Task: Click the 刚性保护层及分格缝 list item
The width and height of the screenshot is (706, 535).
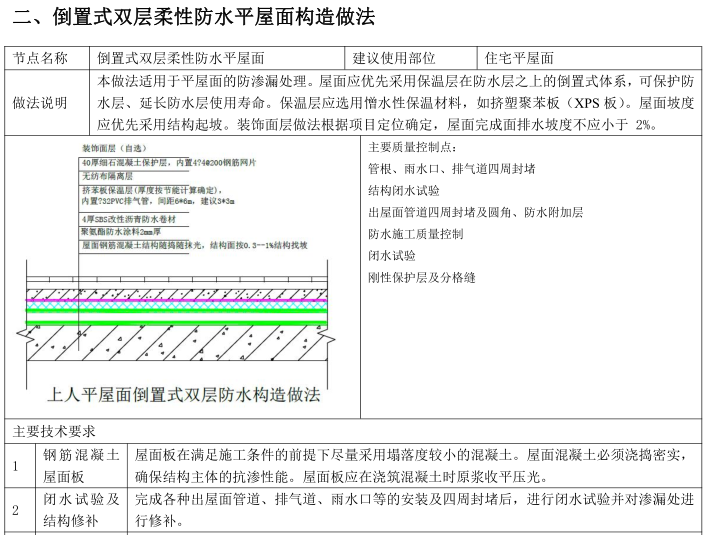Action: (x=422, y=277)
